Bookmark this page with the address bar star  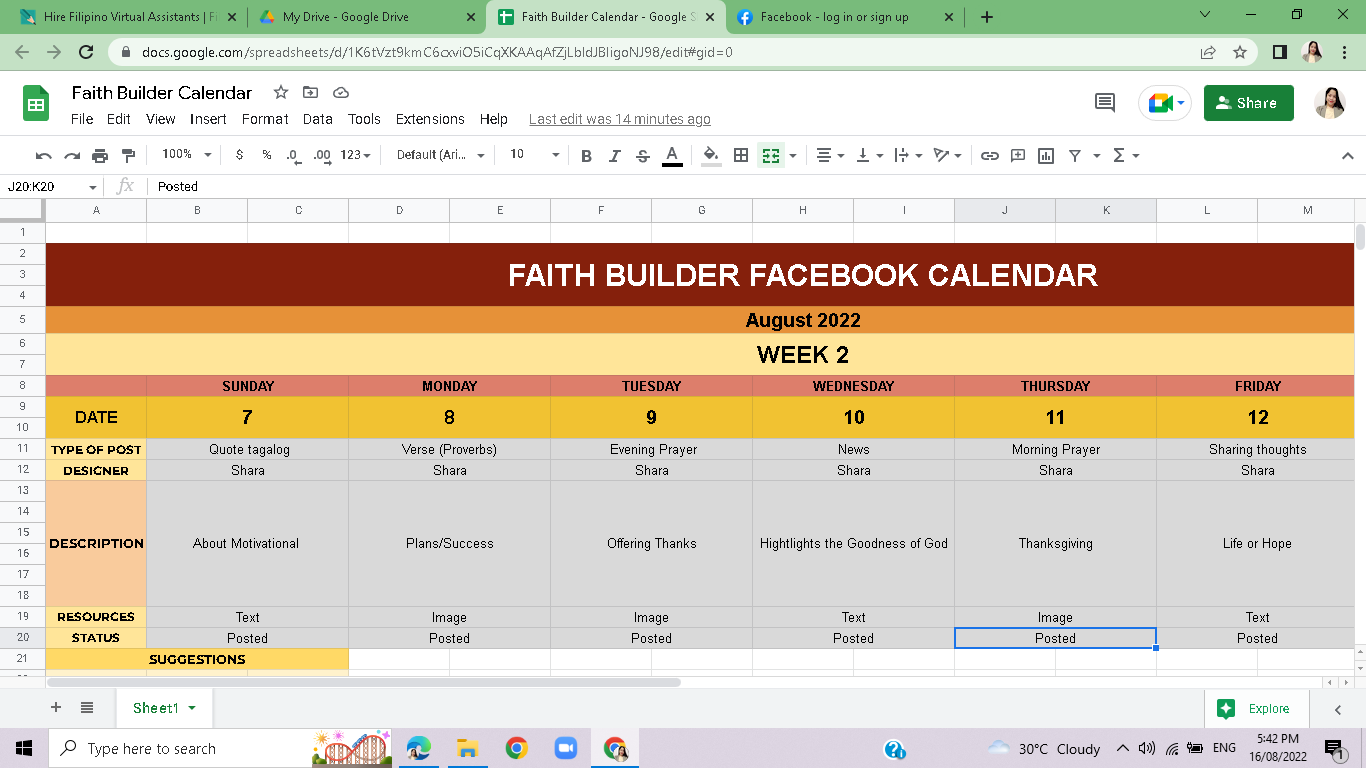pyautogui.click(x=1240, y=52)
